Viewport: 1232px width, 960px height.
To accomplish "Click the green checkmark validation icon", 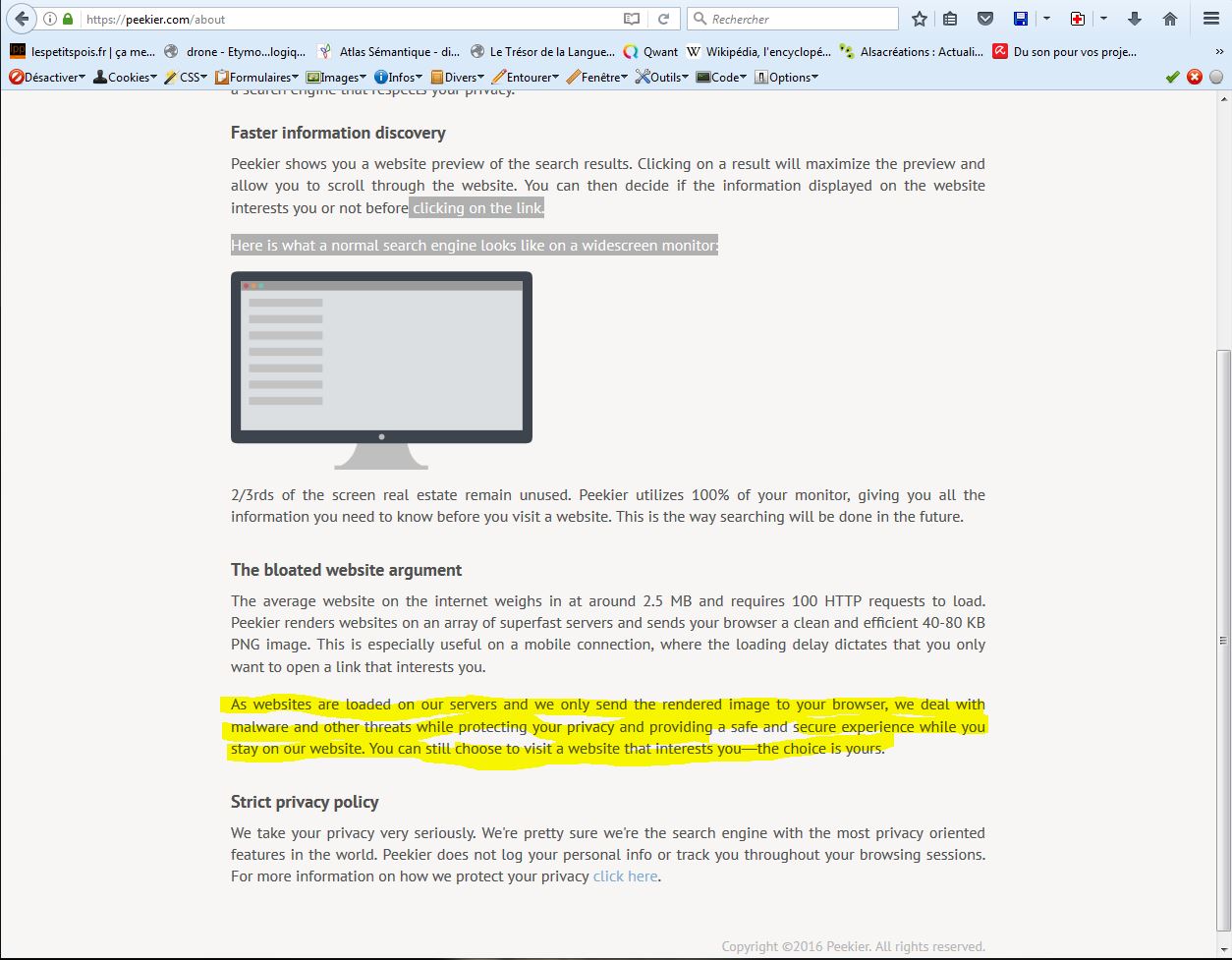I will 1172,77.
